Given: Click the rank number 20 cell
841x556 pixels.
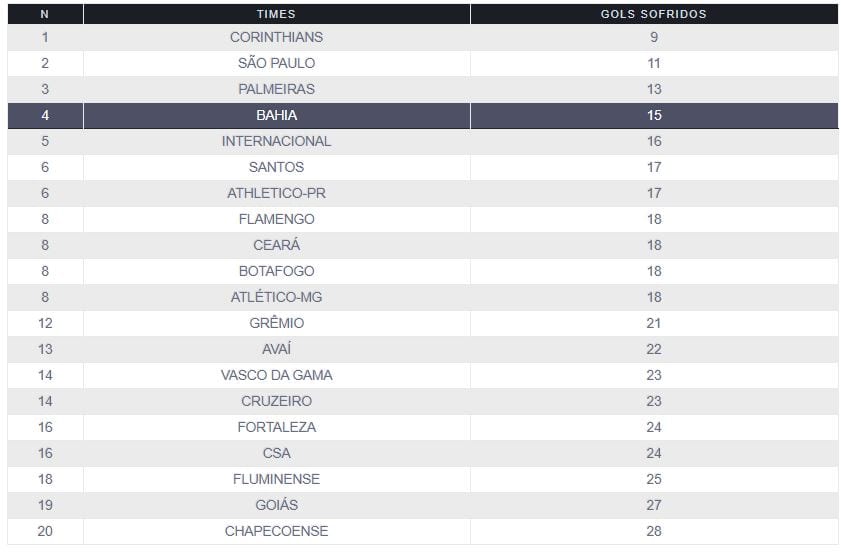Looking at the screenshot, I should (x=44, y=531).
